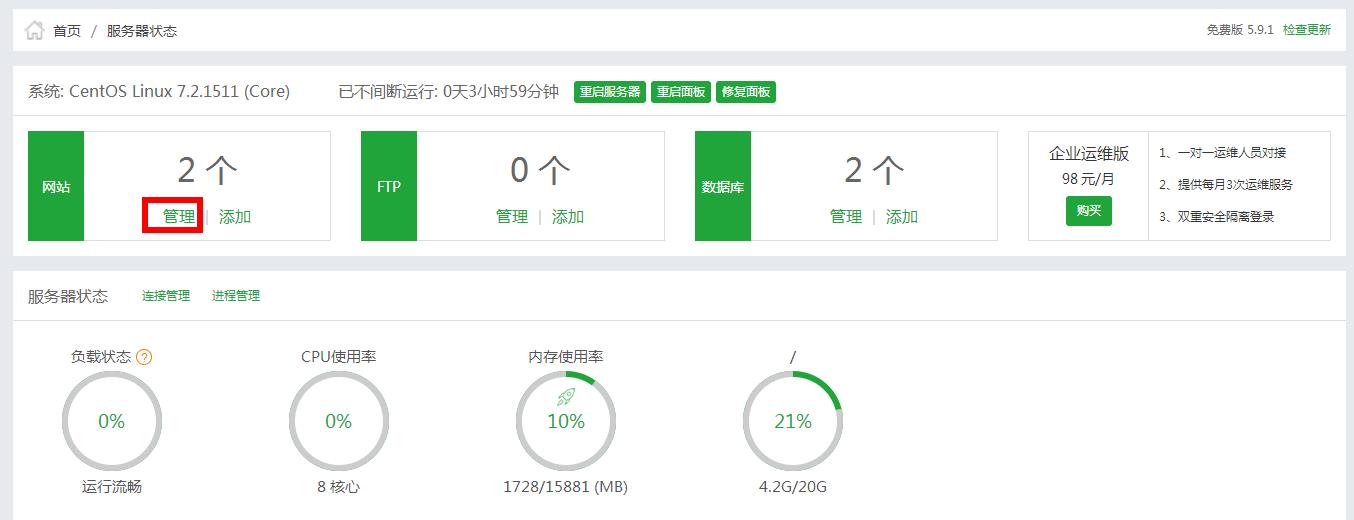Open 管理 under the 网站 count
The height and width of the screenshot is (520, 1354).
[179, 216]
